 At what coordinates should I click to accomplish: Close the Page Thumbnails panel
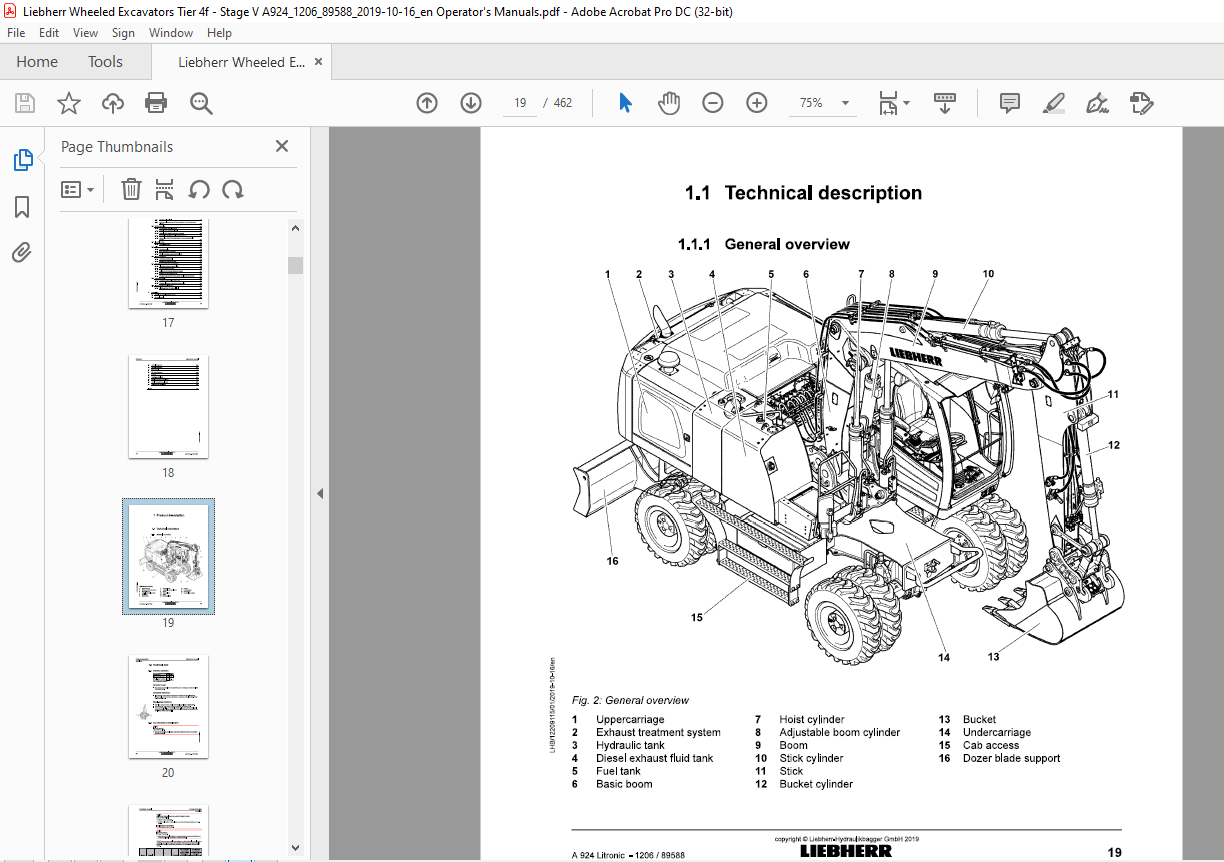(x=282, y=146)
